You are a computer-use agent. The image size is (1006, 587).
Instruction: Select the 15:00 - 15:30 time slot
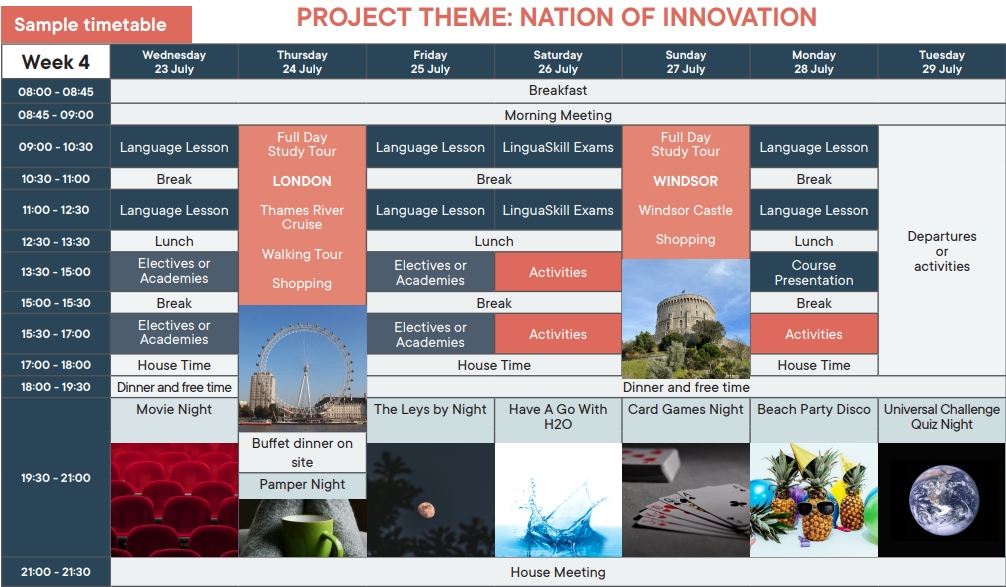coord(56,302)
